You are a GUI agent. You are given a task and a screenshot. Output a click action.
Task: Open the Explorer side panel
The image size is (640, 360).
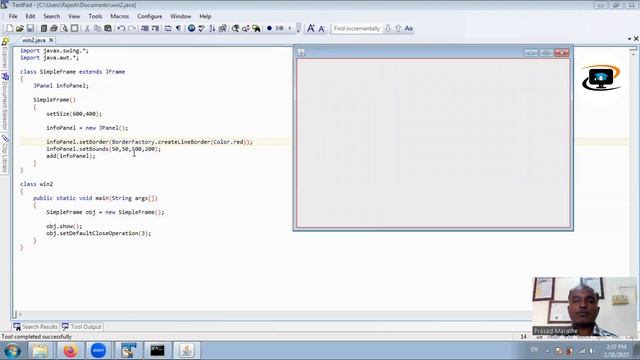point(5,54)
